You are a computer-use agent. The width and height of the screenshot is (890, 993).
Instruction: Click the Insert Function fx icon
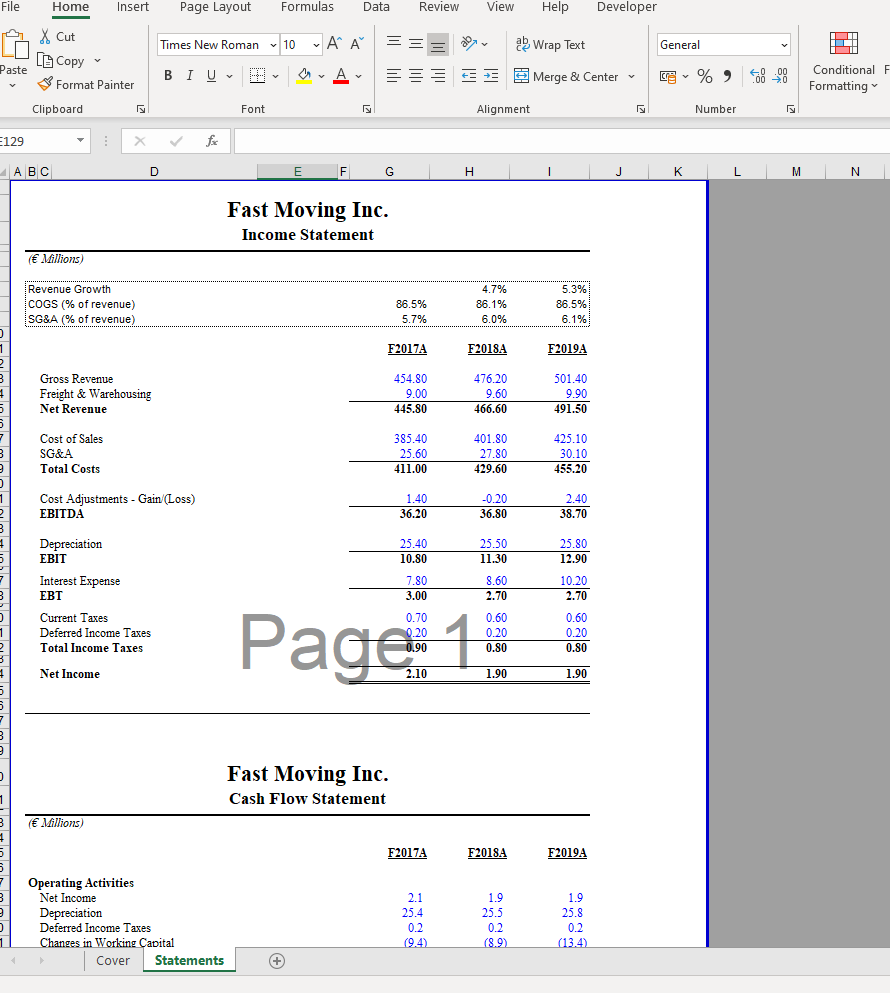[212, 141]
